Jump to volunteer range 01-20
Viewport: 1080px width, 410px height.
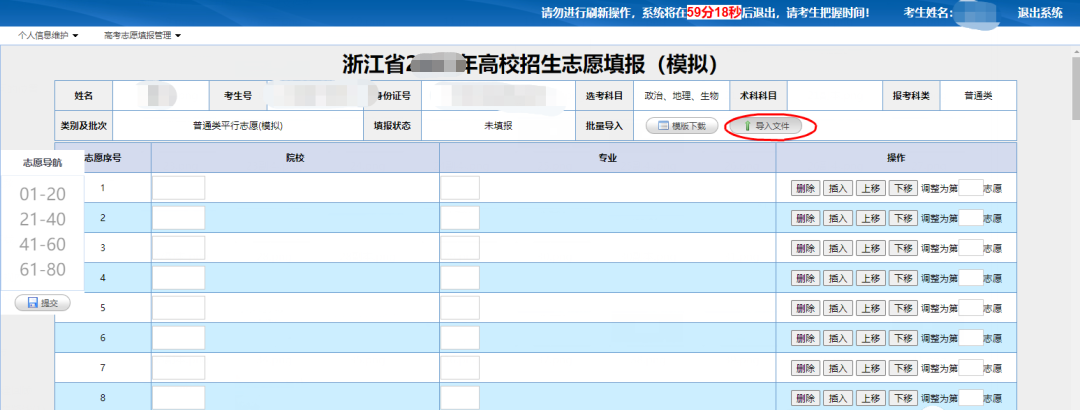coord(42,194)
